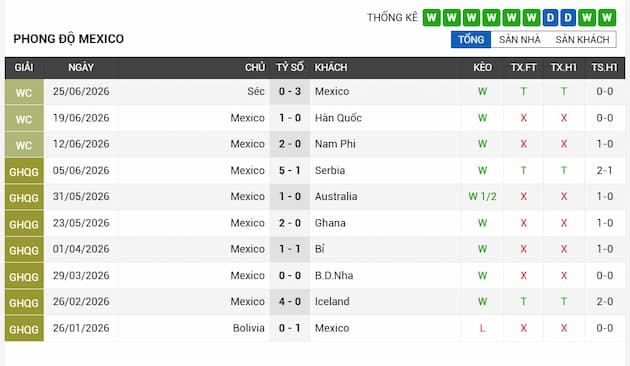Open Iceland team link

332,302
